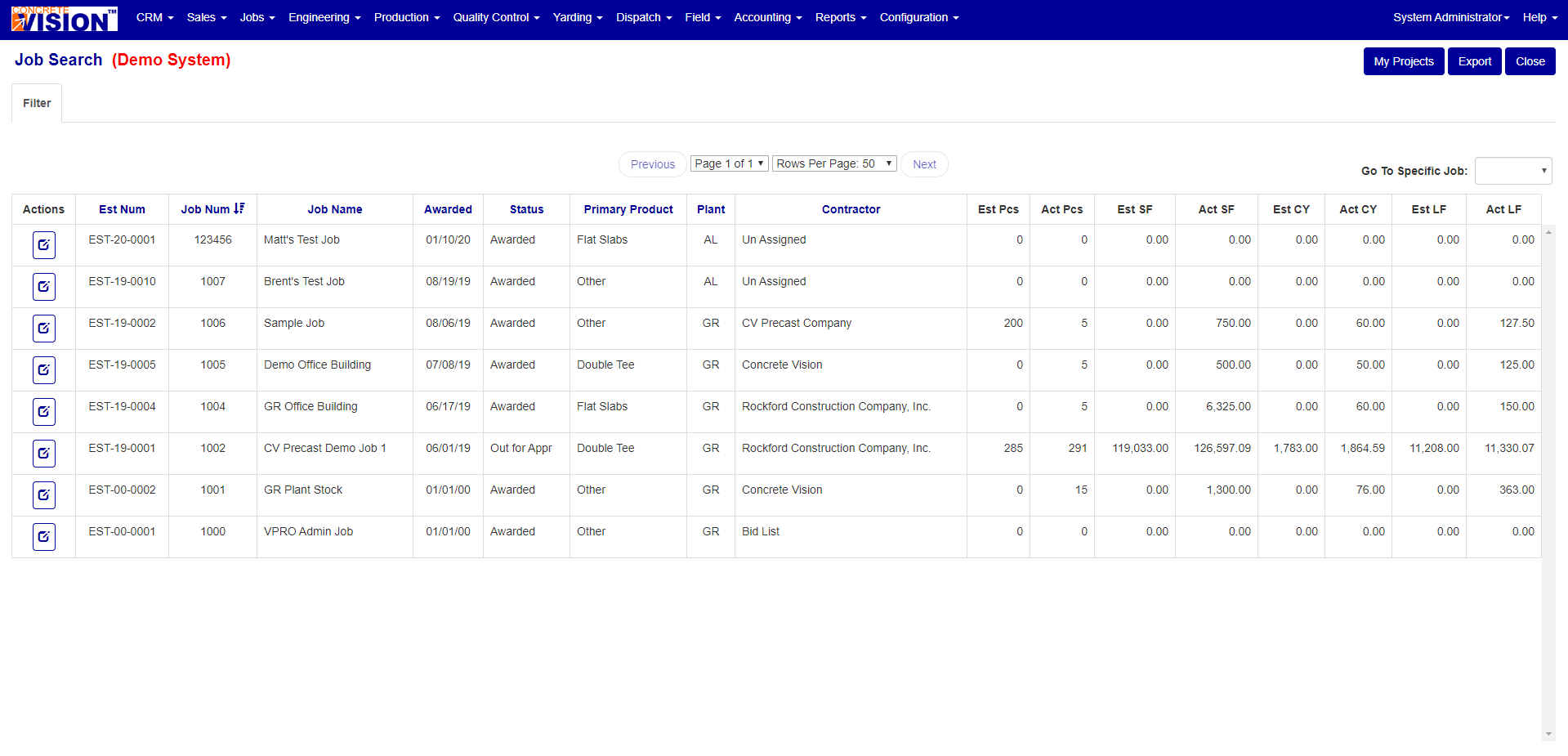1568x756 pixels.
Task: Open the Go To Specific Job dropdown
Action: [x=1513, y=171]
